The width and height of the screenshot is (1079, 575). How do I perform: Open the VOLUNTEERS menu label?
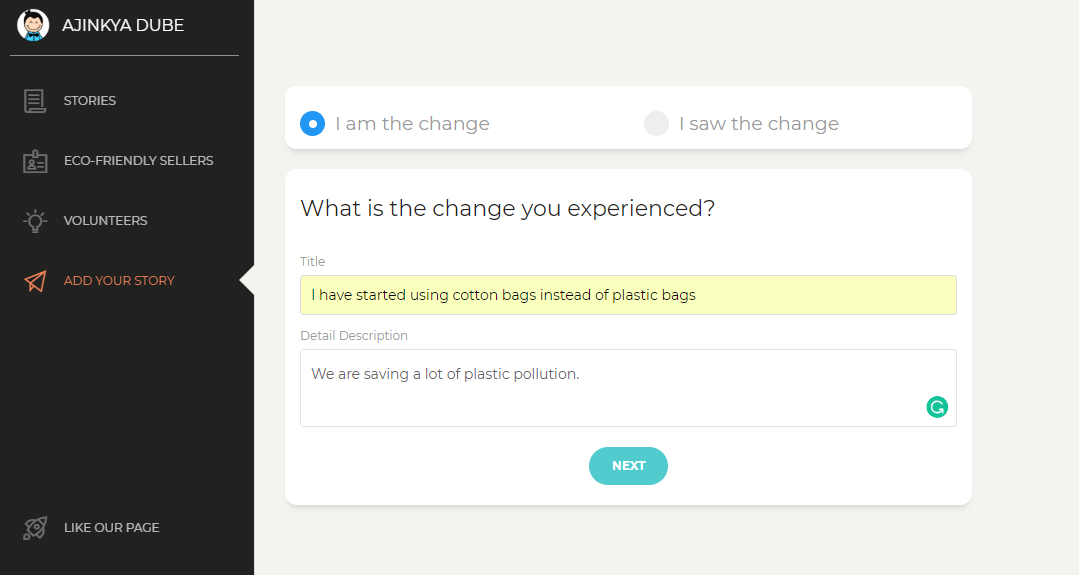tap(105, 221)
